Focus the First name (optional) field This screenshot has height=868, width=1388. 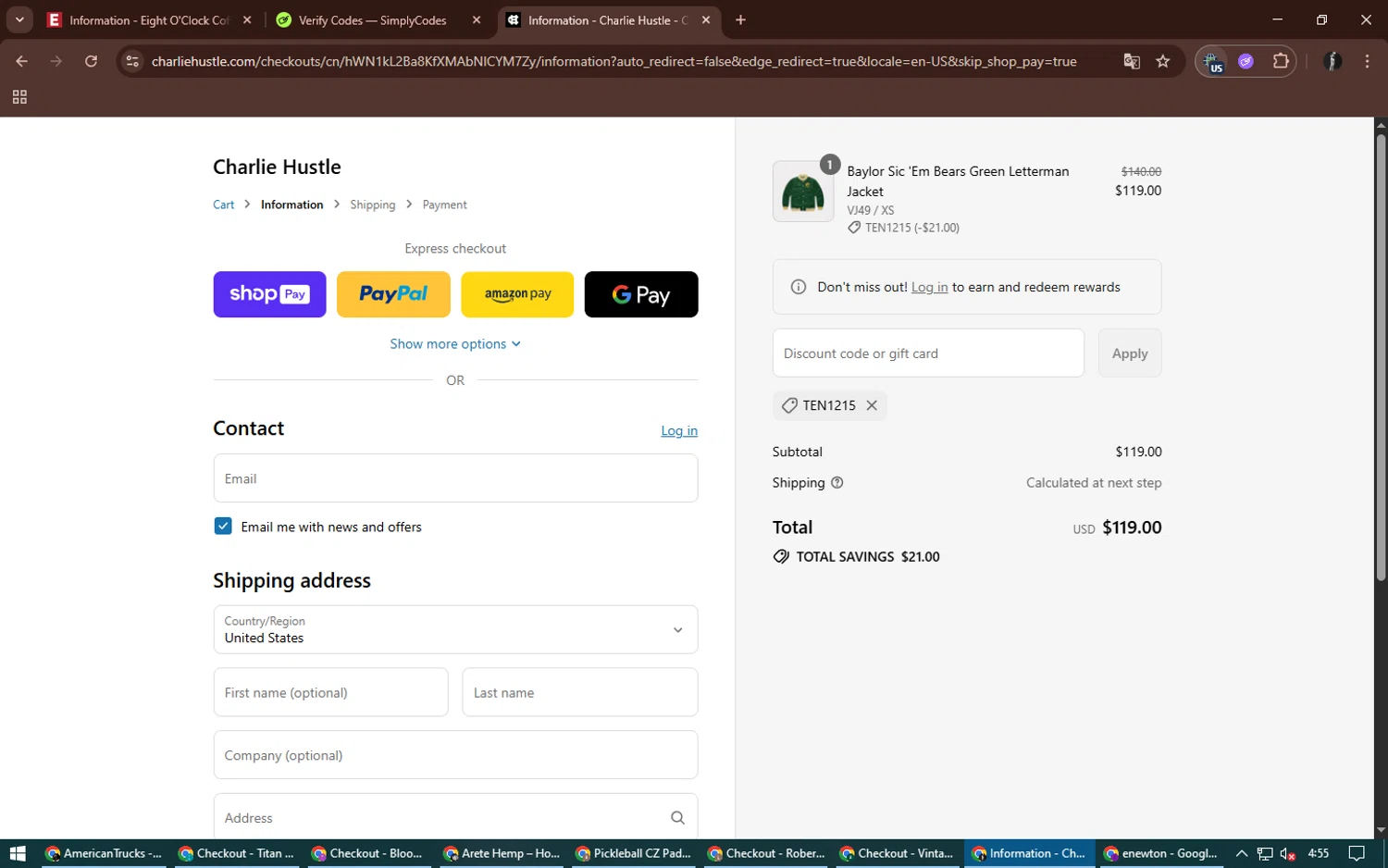[x=330, y=692]
